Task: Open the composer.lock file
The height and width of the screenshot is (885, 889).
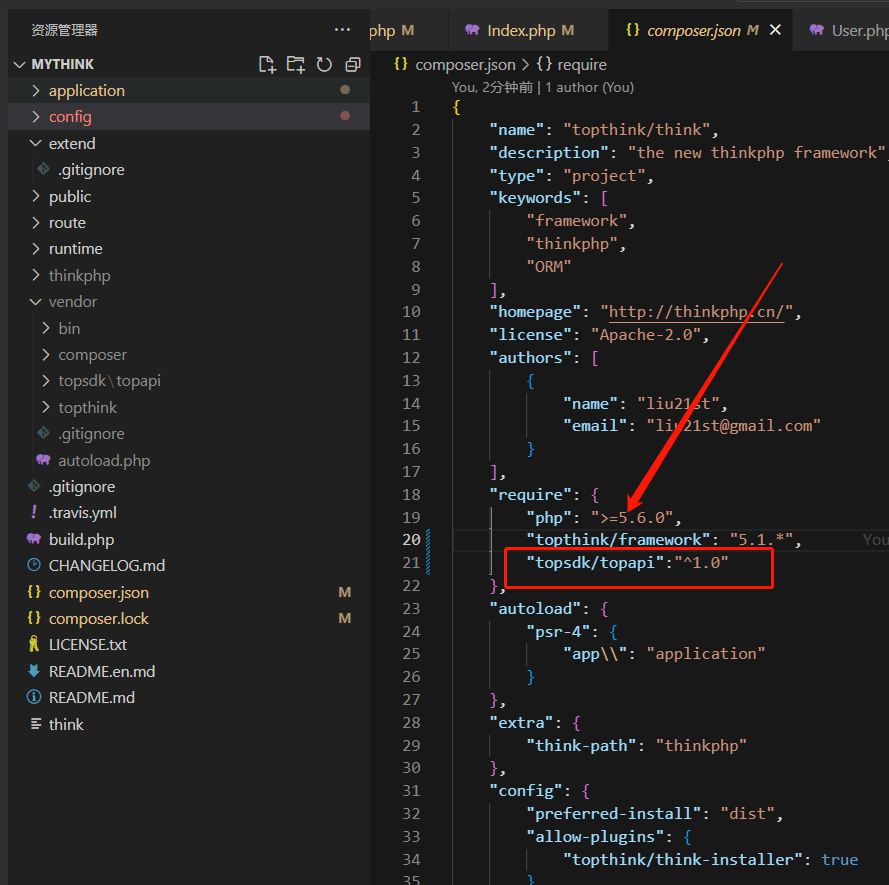Action: [x=98, y=618]
